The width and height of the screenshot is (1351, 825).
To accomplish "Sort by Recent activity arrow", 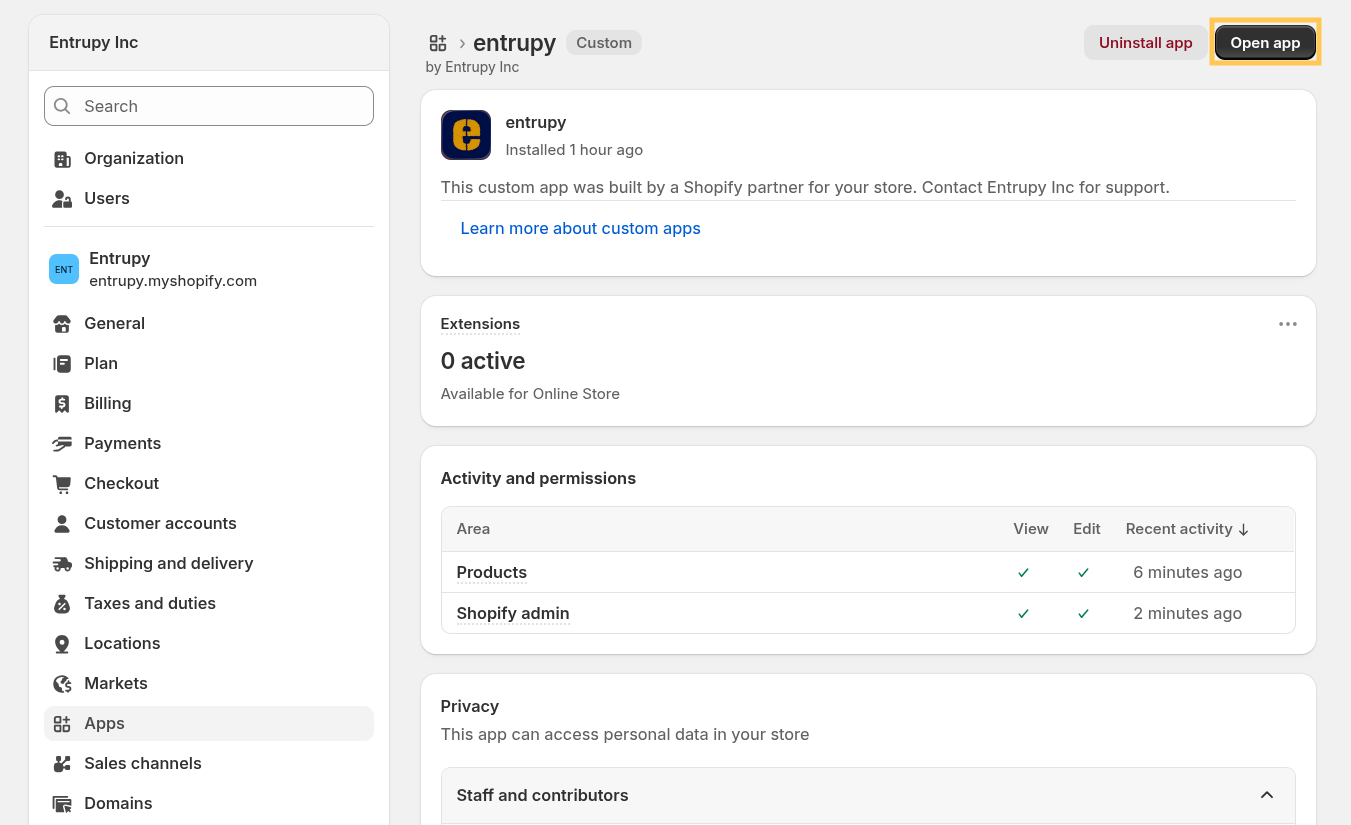I will (x=1244, y=530).
